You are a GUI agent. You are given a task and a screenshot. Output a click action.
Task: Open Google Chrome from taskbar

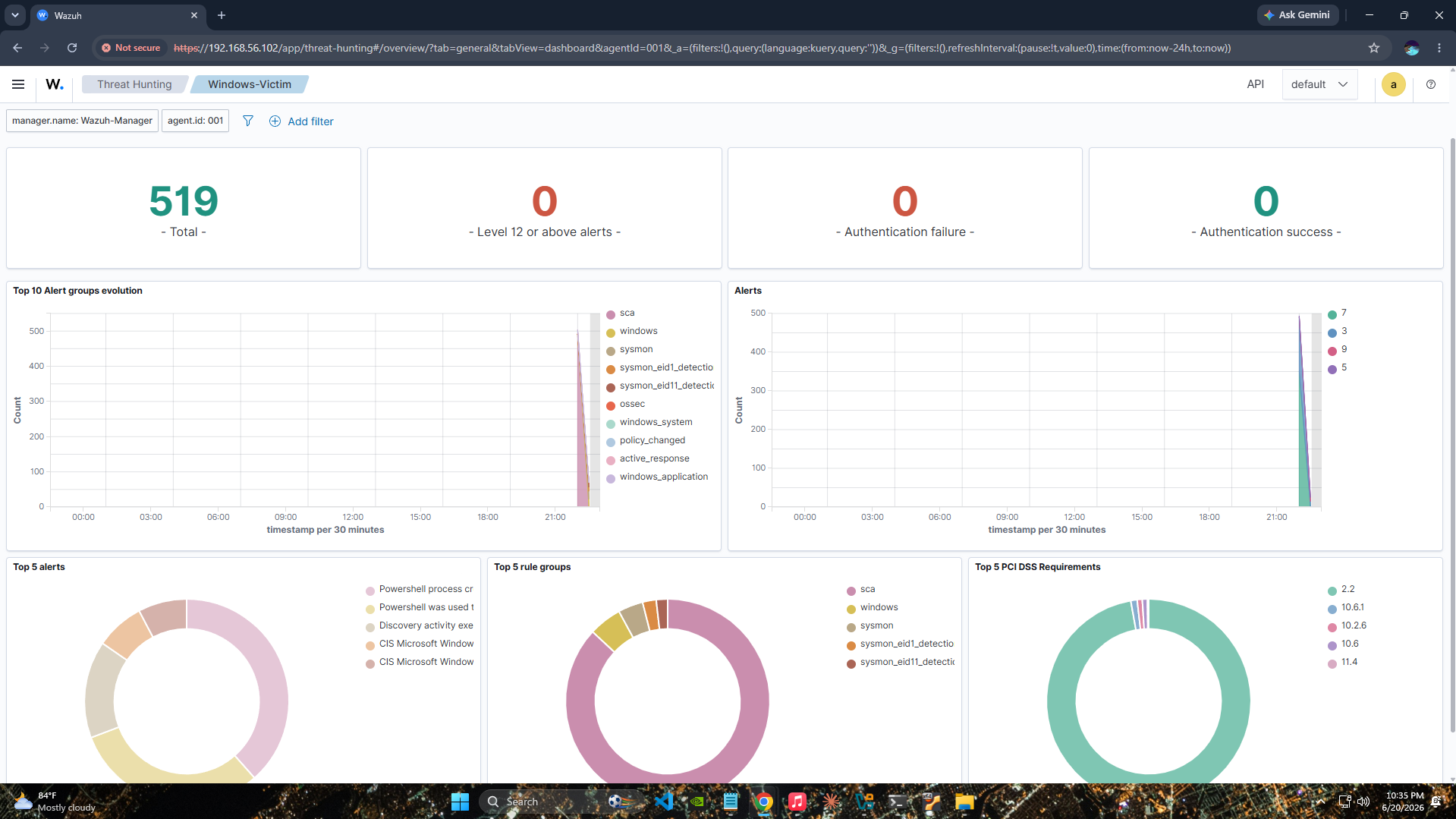tap(764, 802)
